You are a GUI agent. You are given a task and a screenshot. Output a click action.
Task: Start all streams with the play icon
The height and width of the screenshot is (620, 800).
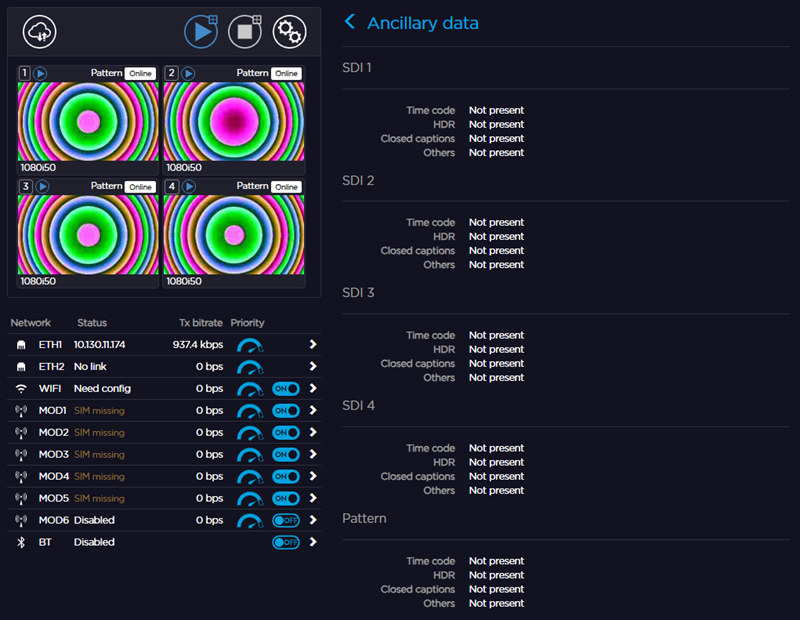coord(201,31)
